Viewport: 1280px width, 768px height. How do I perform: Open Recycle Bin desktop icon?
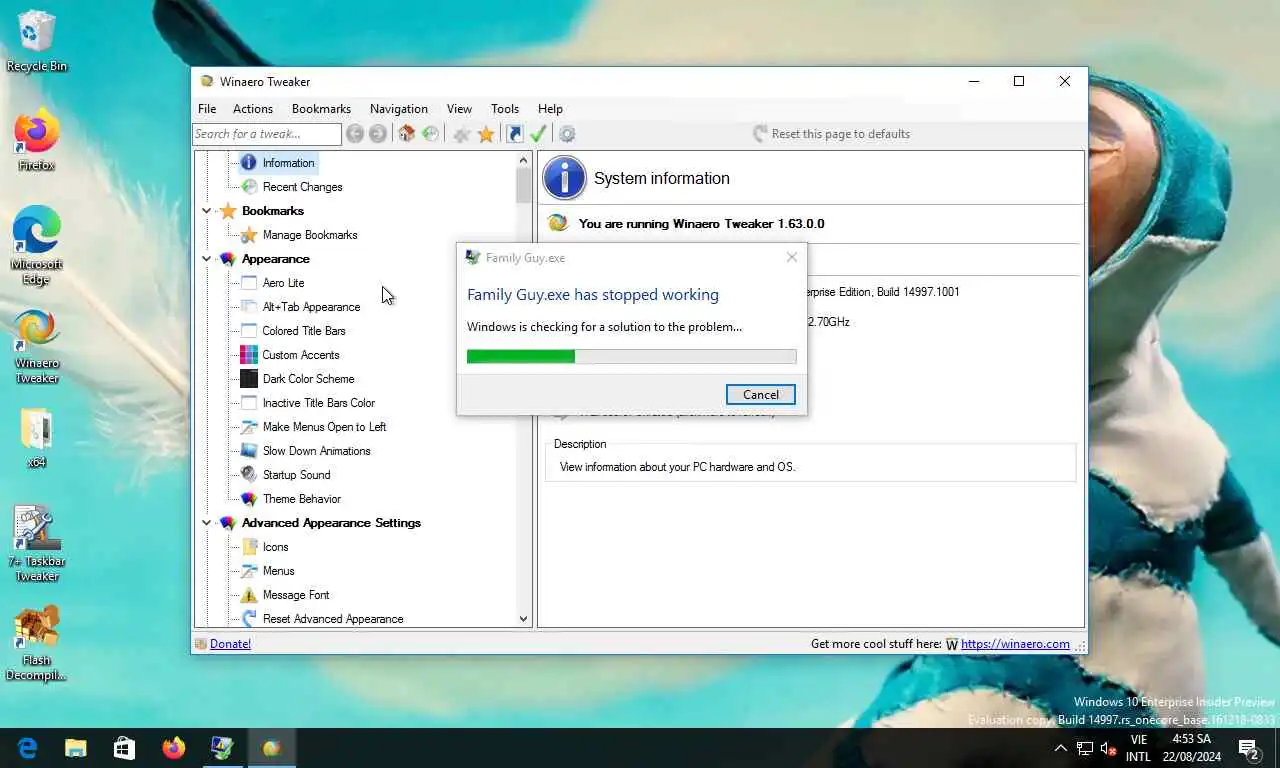[37, 42]
